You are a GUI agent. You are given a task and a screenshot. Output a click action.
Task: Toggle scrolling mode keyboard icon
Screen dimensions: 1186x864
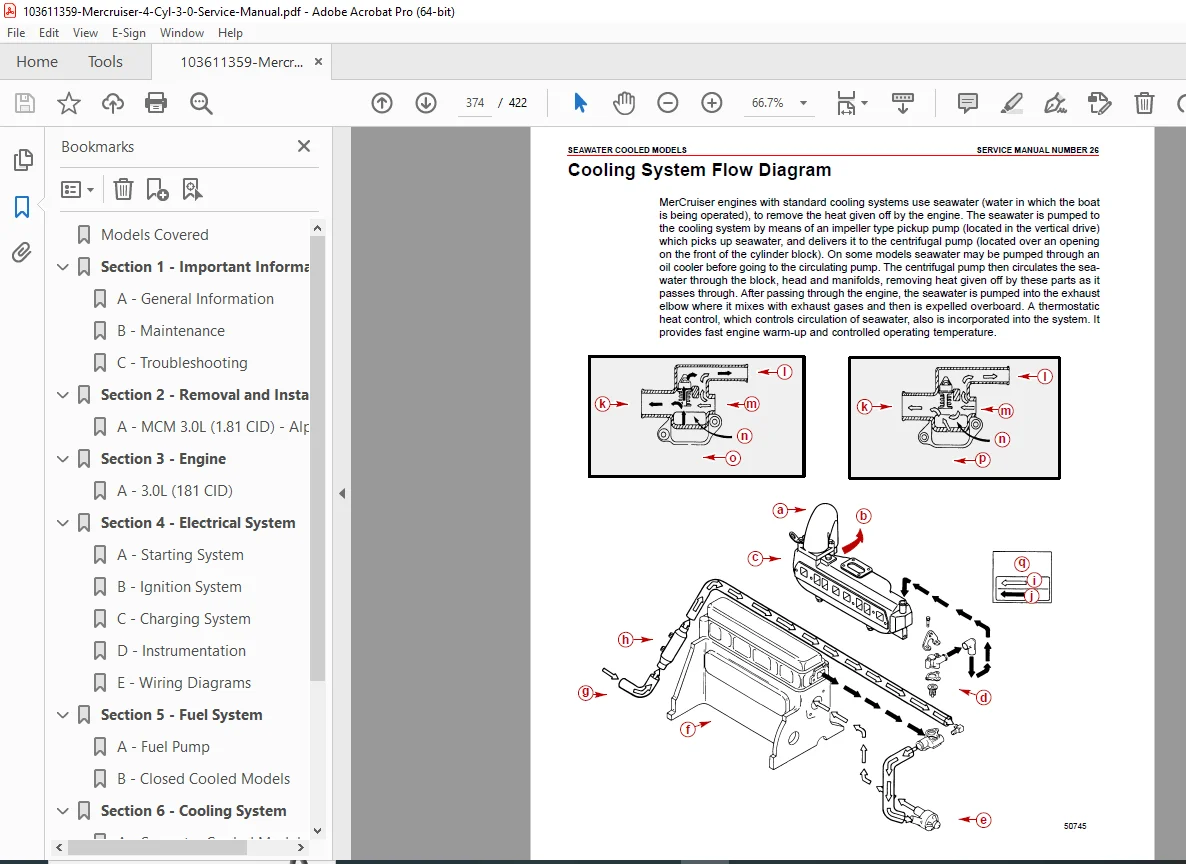902,103
